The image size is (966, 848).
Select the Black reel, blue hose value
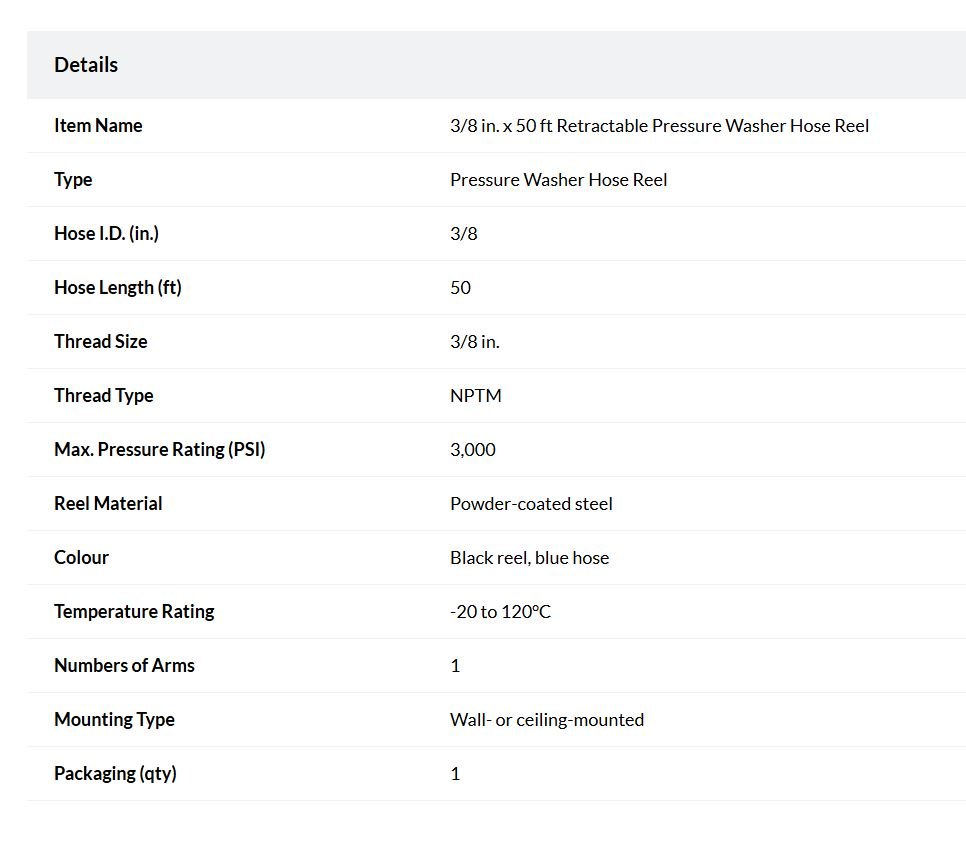pyautogui.click(x=529, y=558)
